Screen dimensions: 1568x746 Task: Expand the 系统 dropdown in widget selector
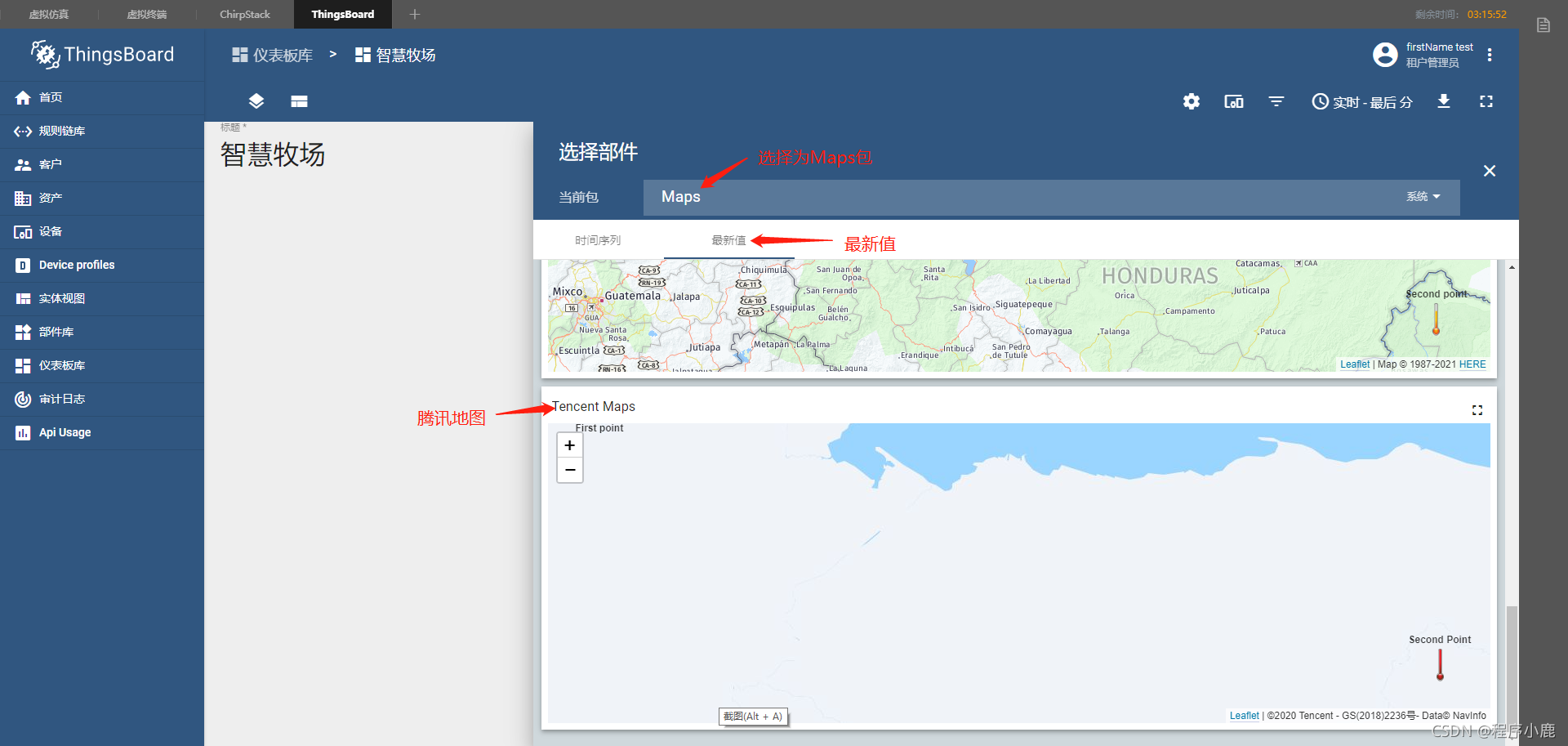[x=1423, y=196]
